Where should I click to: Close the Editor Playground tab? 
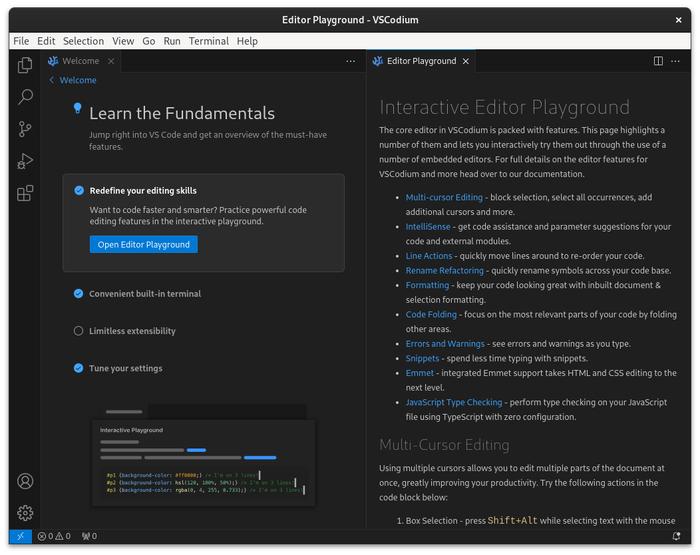point(466,61)
